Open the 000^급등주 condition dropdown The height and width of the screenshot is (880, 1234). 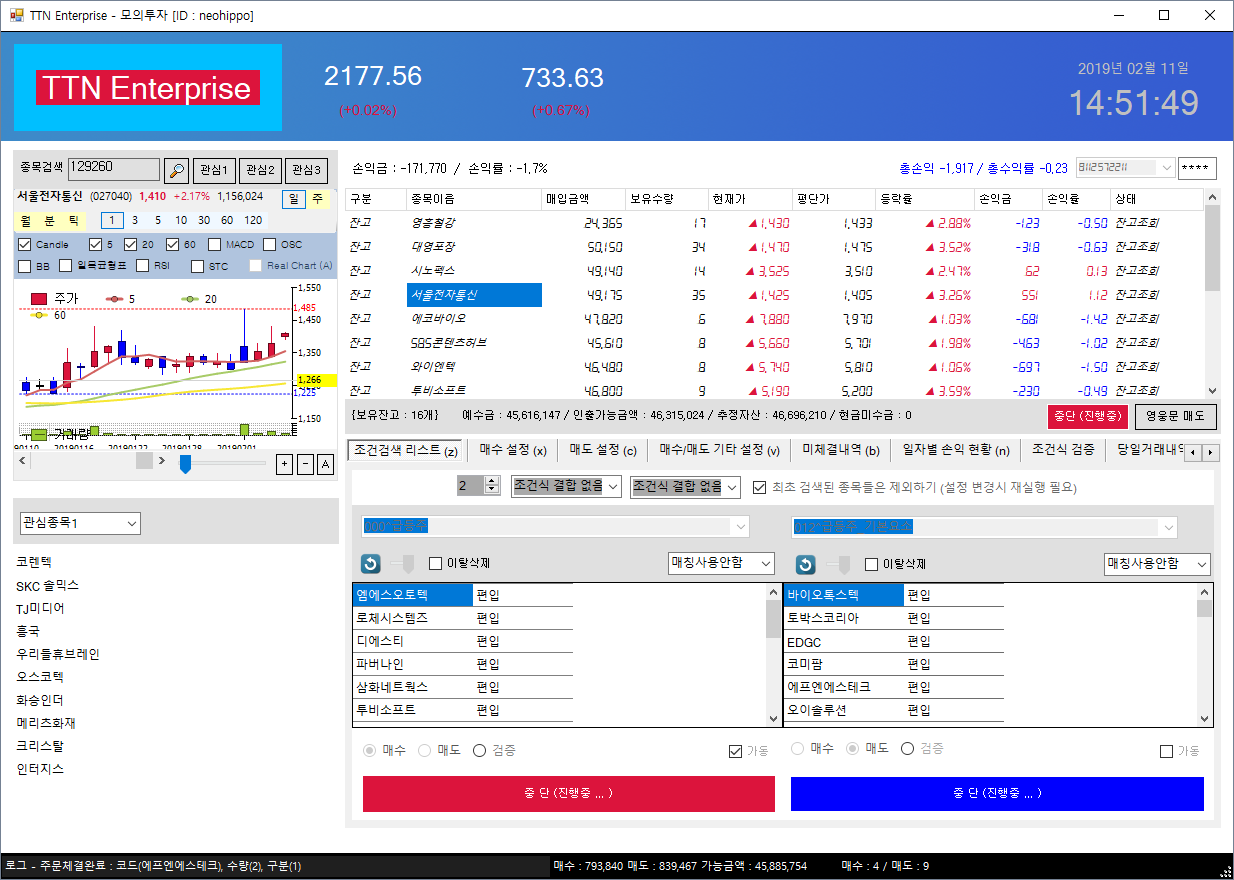pyautogui.click(x=555, y=526)
